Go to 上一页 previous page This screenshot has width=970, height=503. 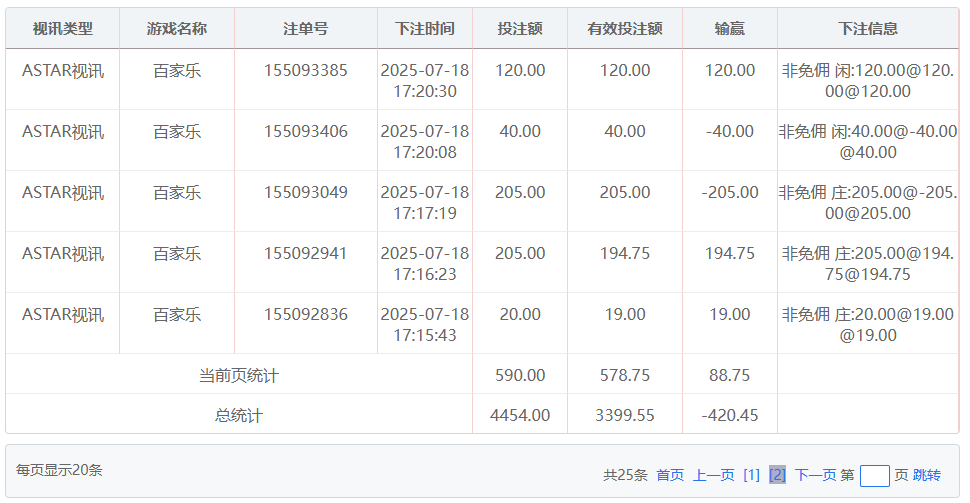pyautogui.click(x=713, y=475)
